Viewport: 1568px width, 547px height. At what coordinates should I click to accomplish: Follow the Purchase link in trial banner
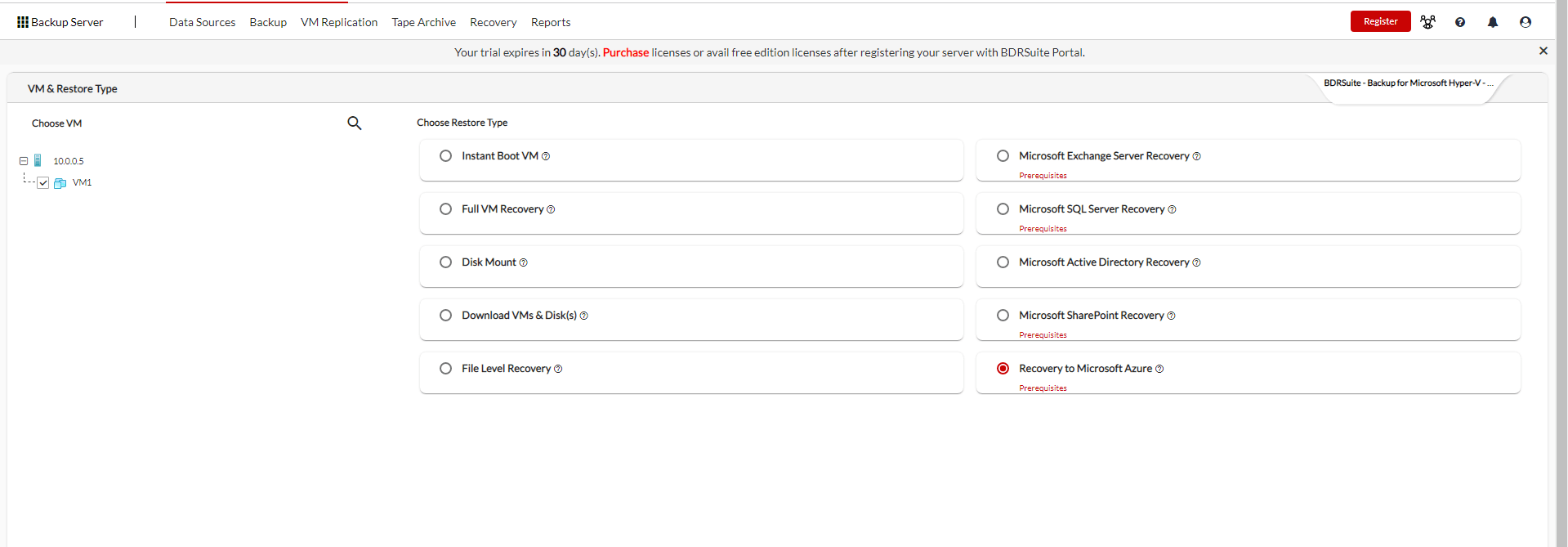click(626, 52)
